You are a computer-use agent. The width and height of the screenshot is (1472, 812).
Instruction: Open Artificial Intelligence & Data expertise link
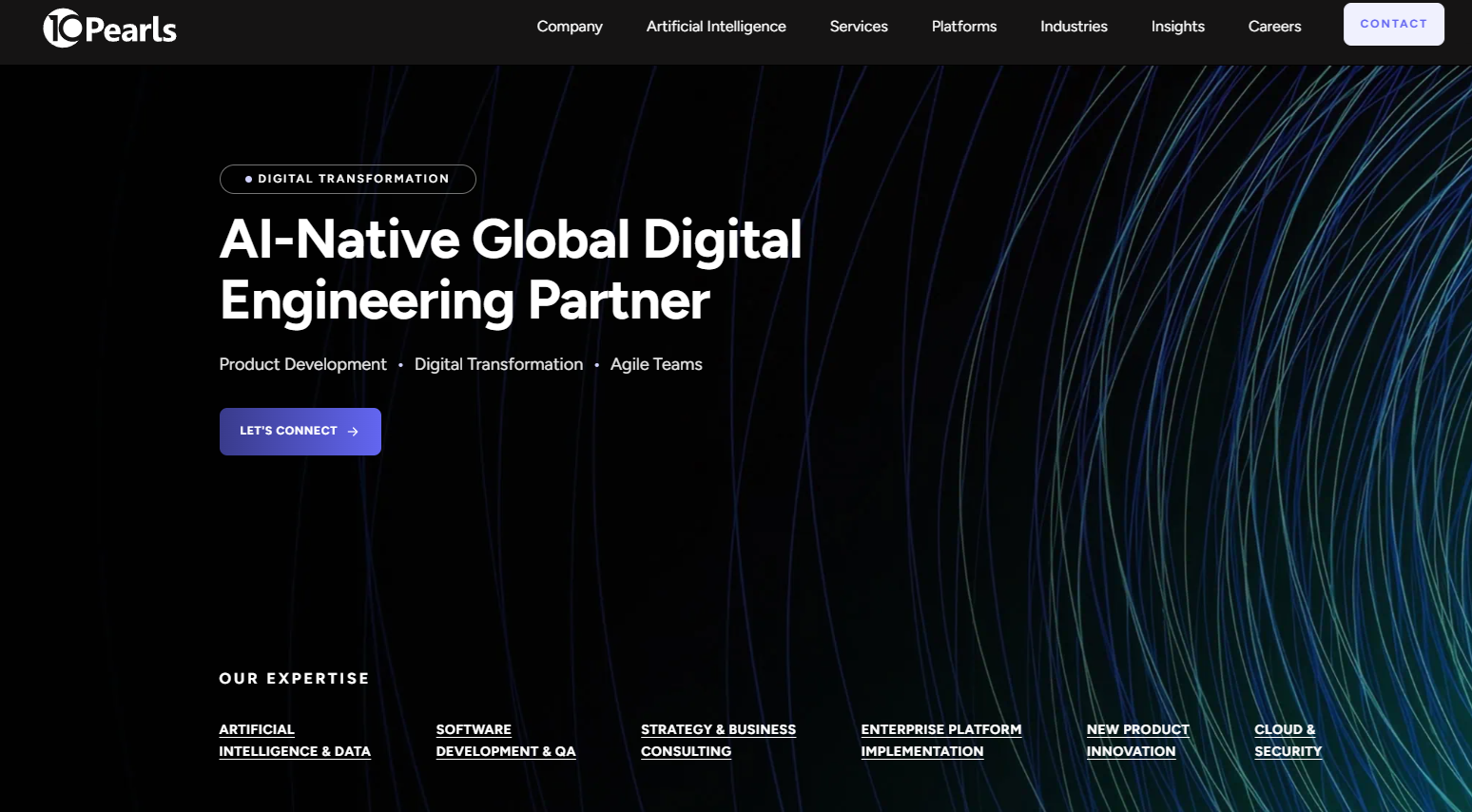click(295, 741)
